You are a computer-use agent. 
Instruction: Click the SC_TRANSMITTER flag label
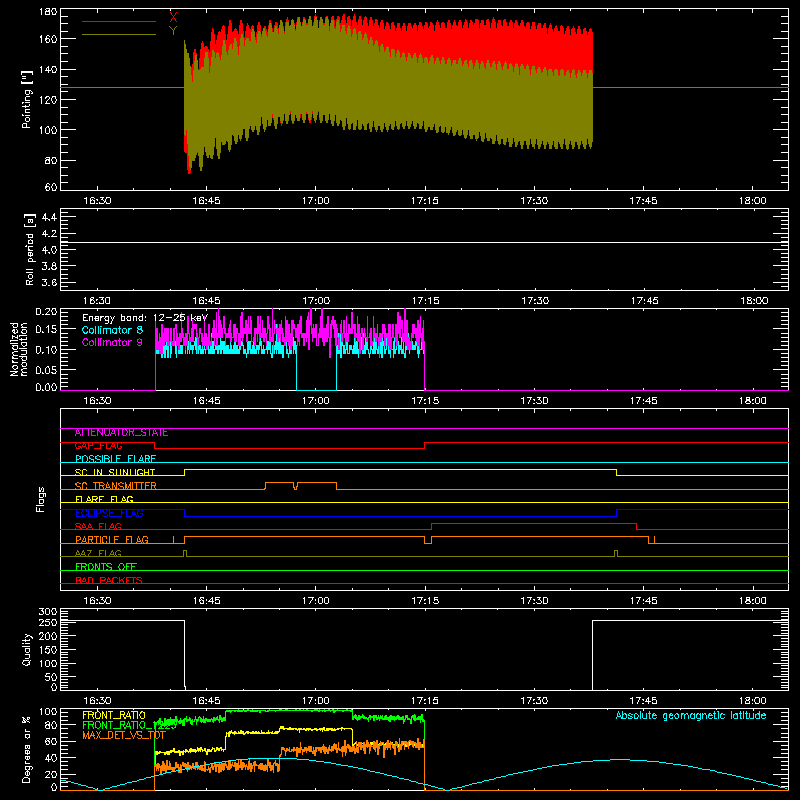[x=116, y=486]
